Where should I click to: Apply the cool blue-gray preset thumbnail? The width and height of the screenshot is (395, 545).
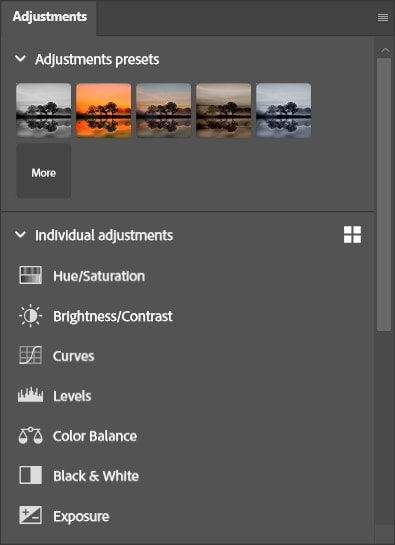pos(284,110)
